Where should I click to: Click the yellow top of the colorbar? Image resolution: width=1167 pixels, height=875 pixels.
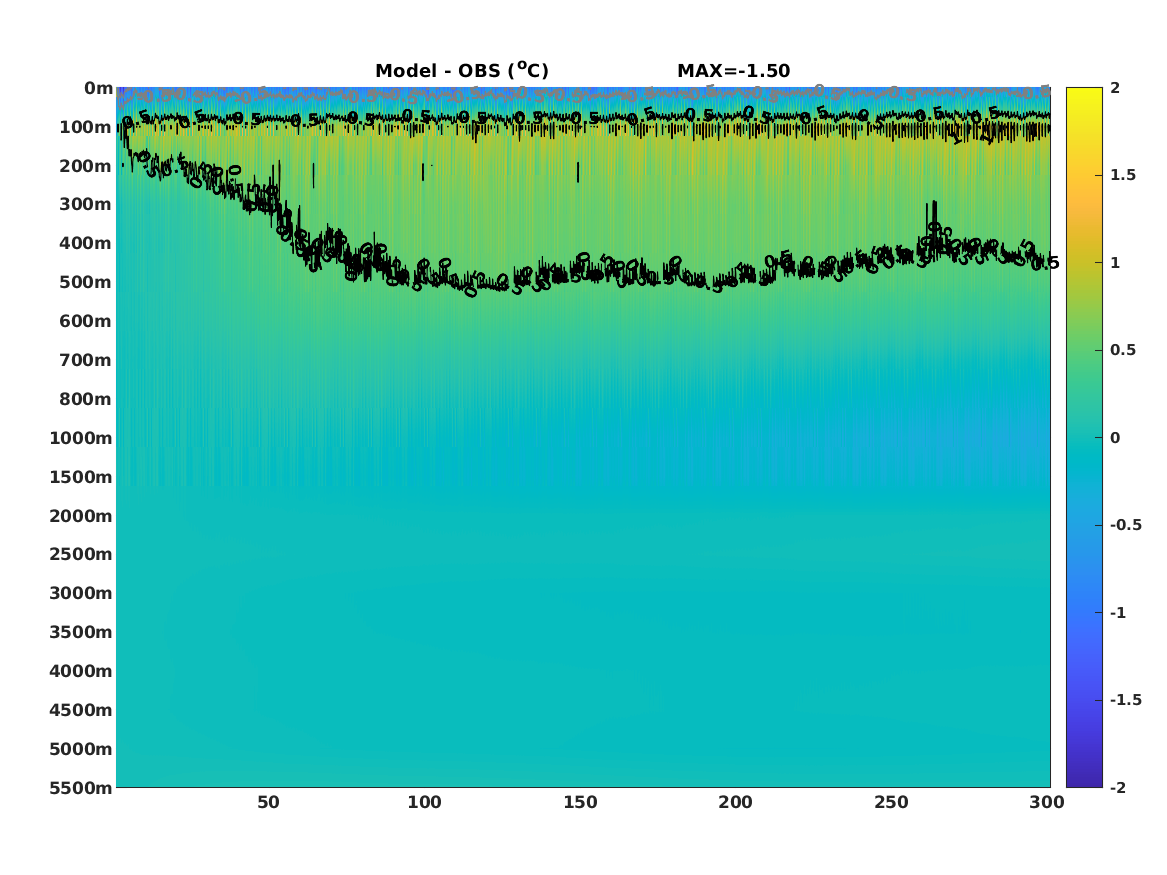[1084, 93]
